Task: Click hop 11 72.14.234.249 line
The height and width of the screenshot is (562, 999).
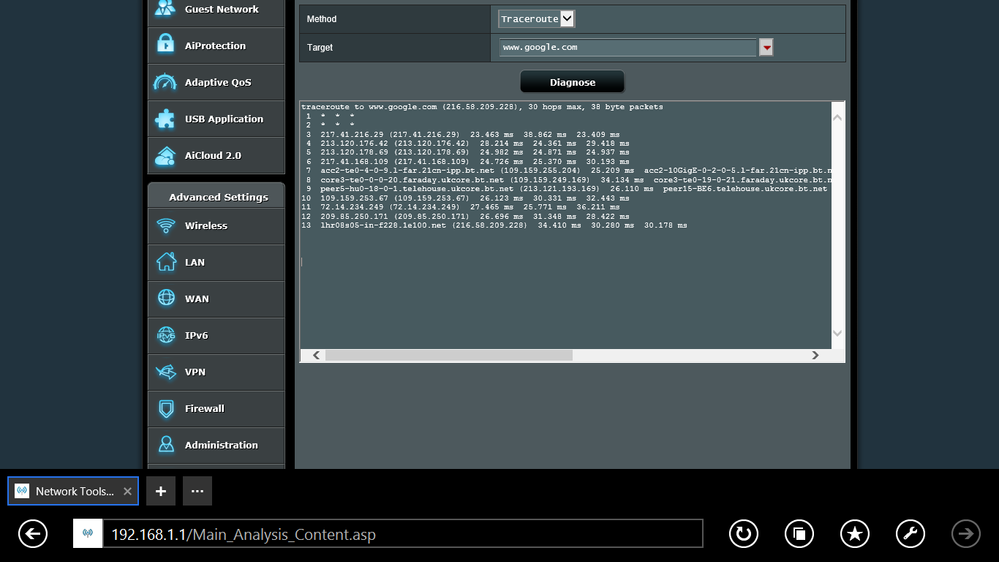Action: click(x=460, y=207)
